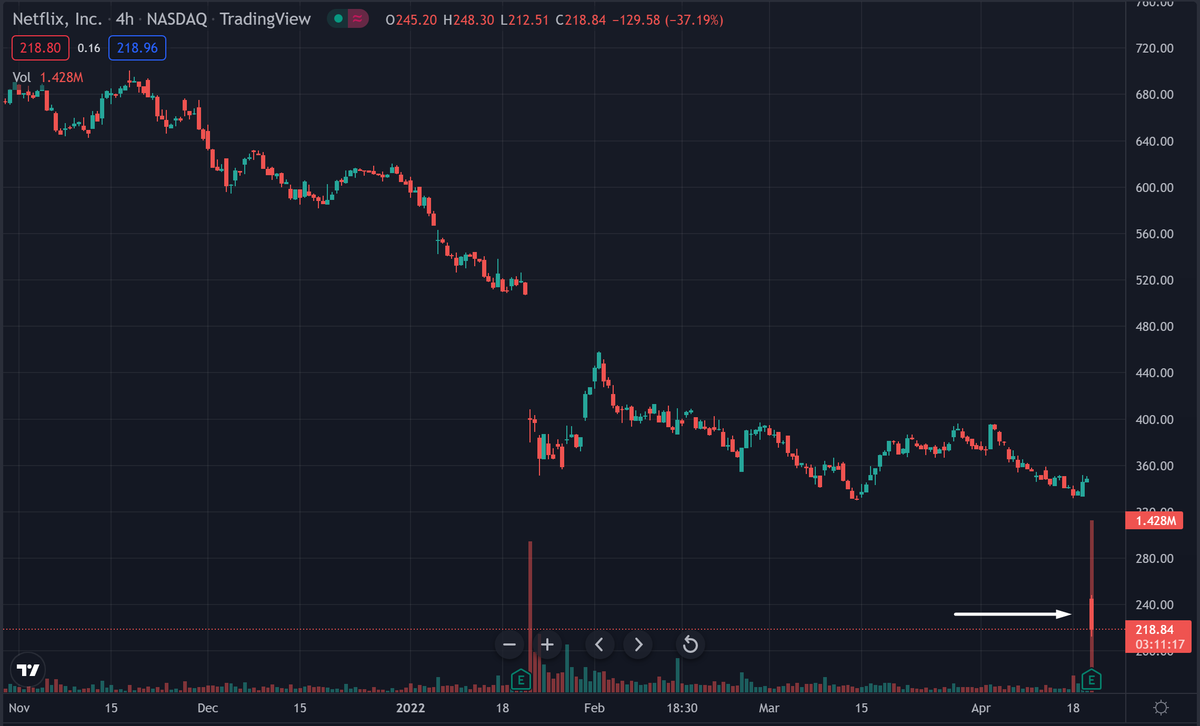Click the 640.00 price axis label

pyautogui.click(x=1153, y=142)
